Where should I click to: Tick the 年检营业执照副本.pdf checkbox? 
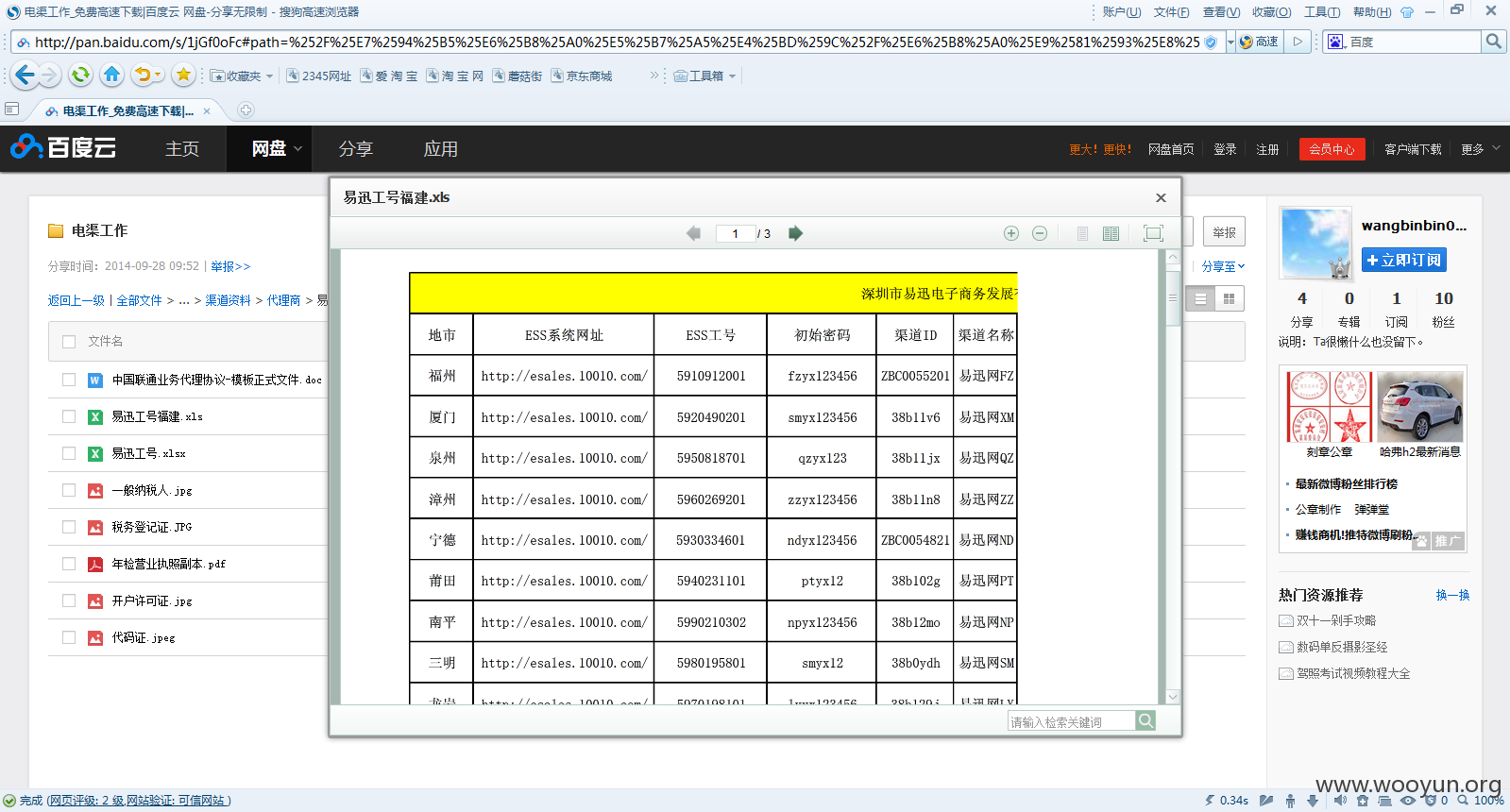pos(69,564)
